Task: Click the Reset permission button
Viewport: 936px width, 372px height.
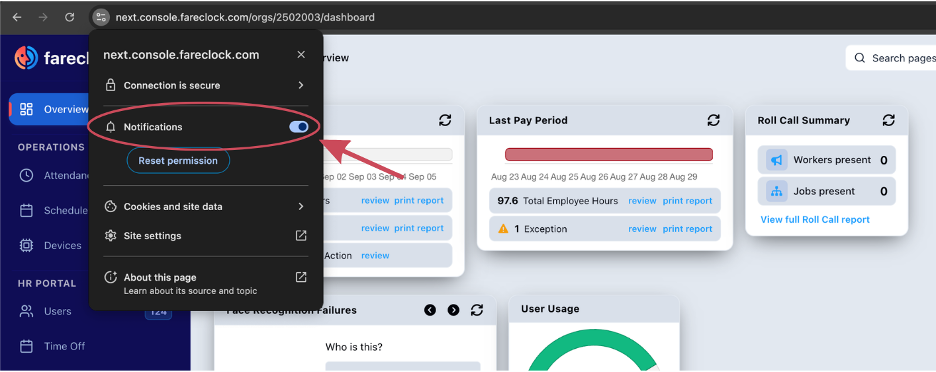Action: [178, 161]
